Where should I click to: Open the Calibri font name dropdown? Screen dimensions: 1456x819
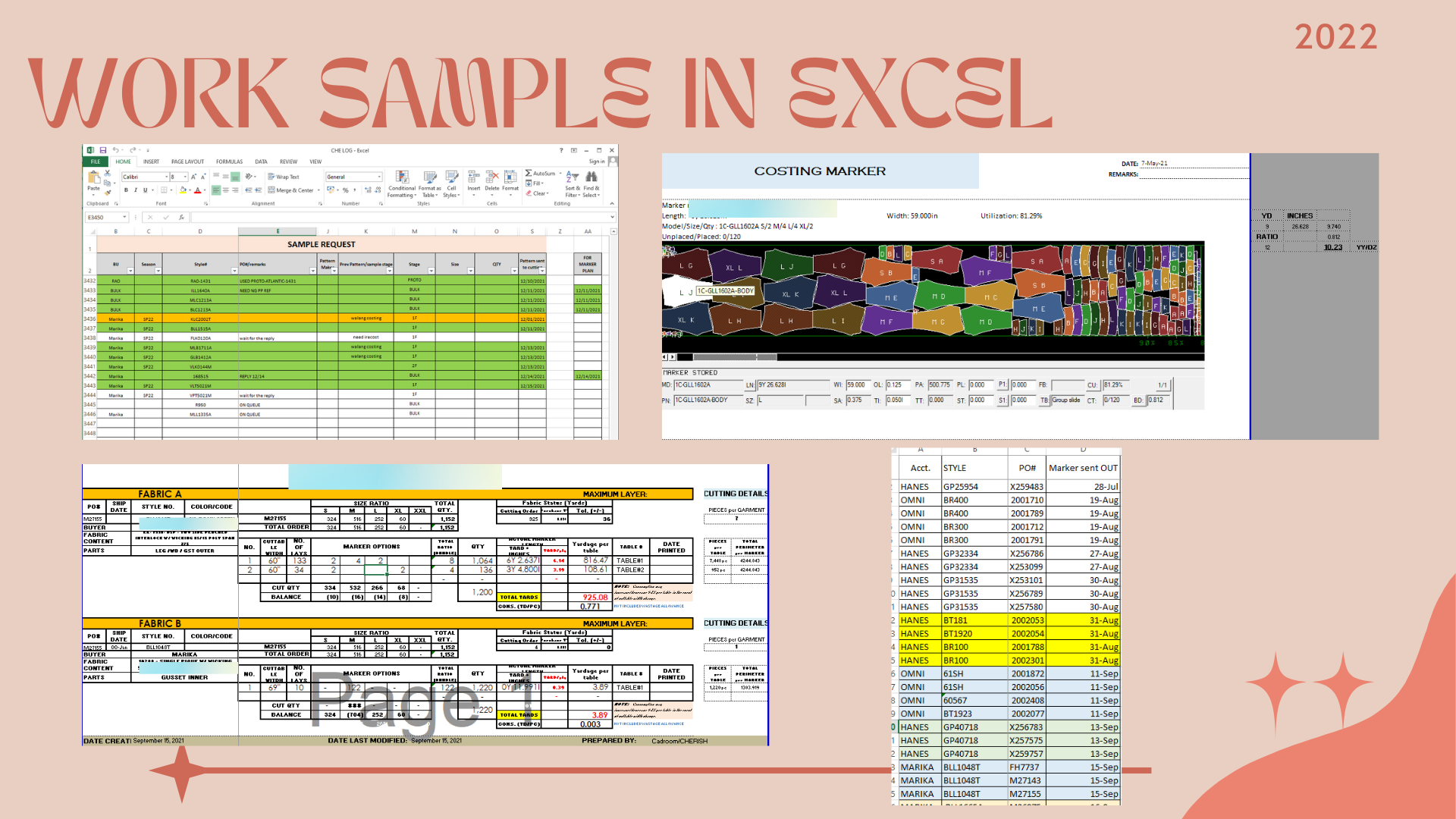[x=165, y=177]
